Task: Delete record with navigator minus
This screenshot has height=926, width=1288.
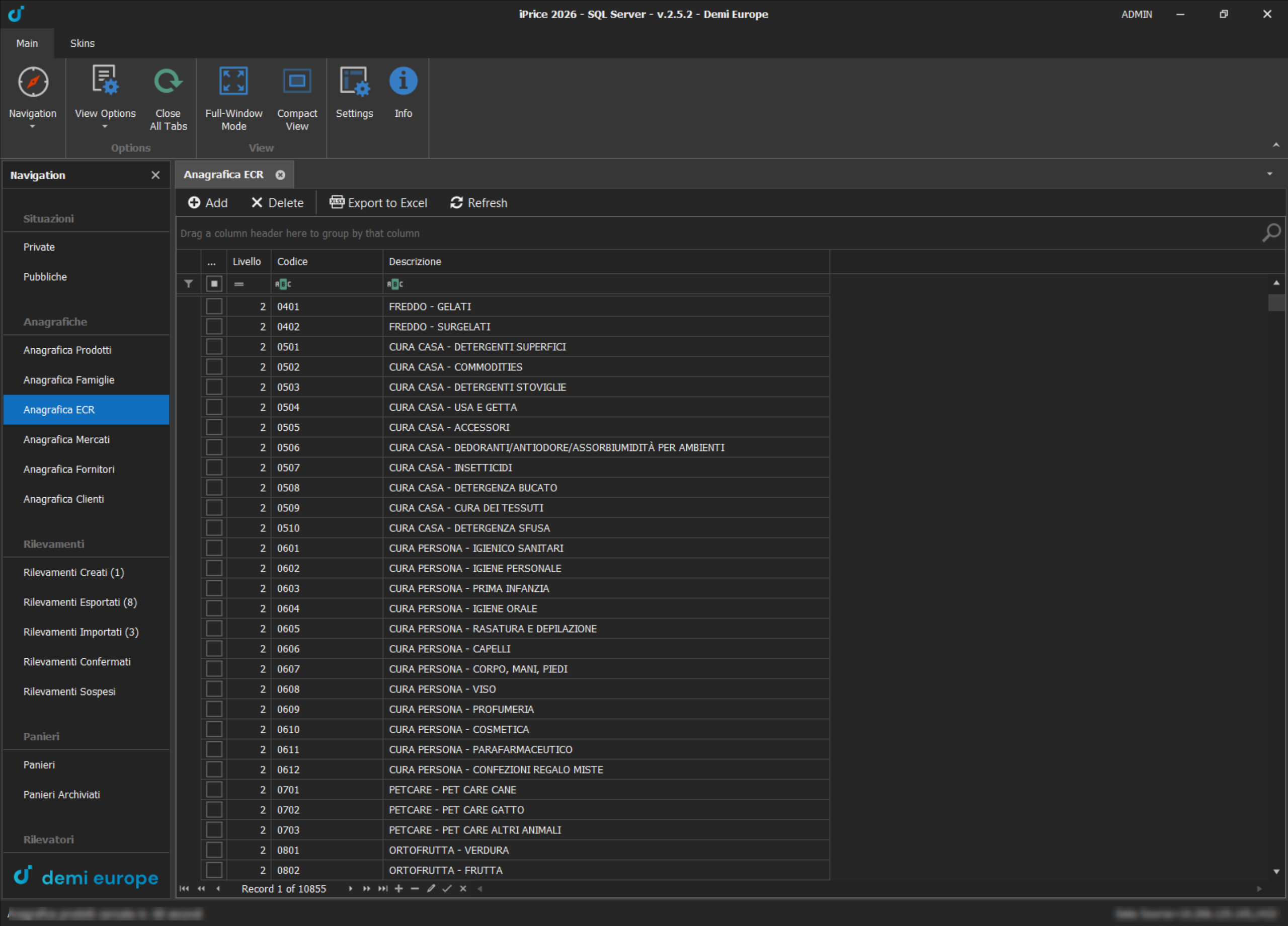Action: (x=415, y=888)
